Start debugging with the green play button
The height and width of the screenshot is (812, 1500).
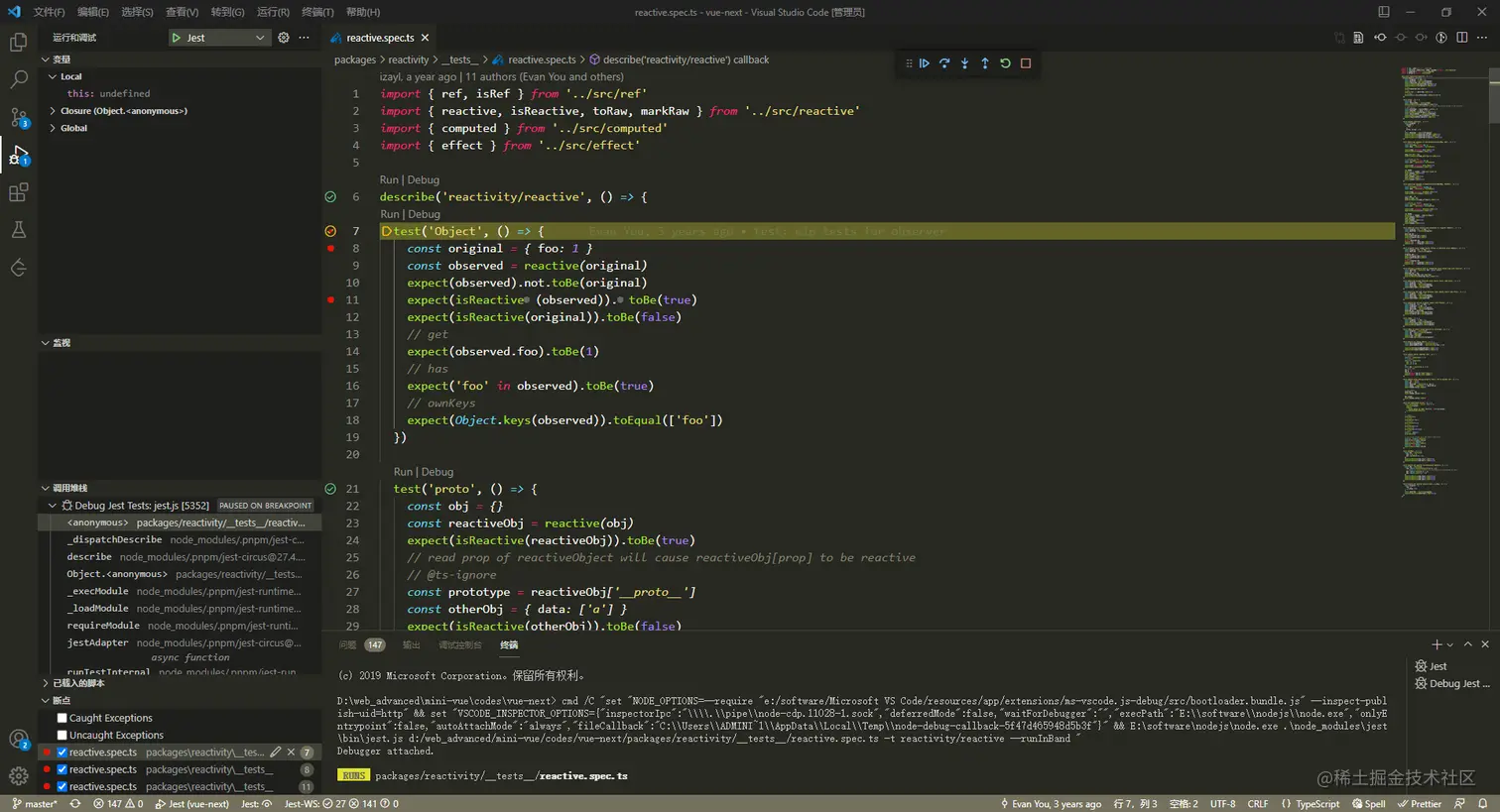tap(177, 38)
